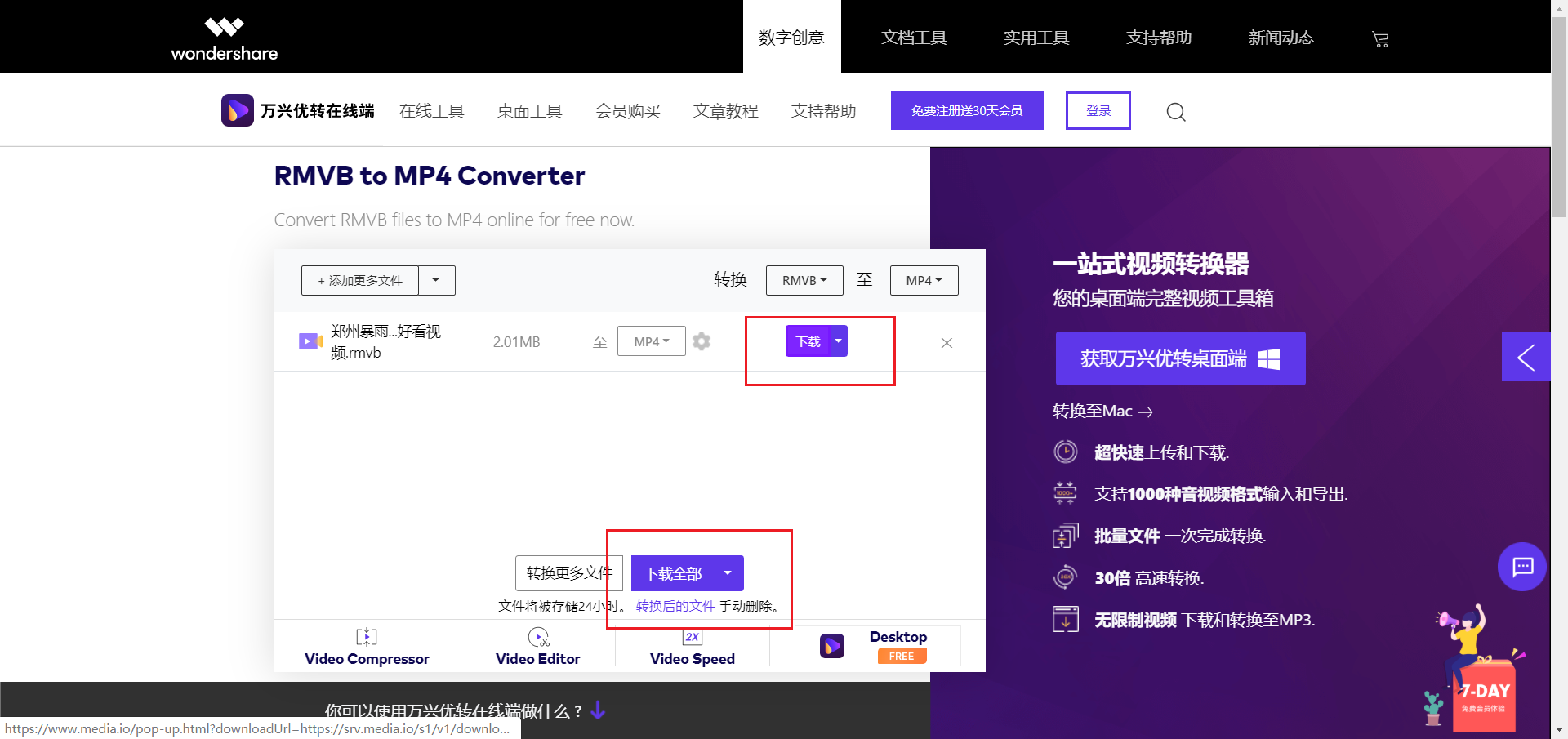The width and height of the screenshot is (1568, 739).
Task: Click the RMVB to MP4 Converter heading
Action: coord(430,176)
